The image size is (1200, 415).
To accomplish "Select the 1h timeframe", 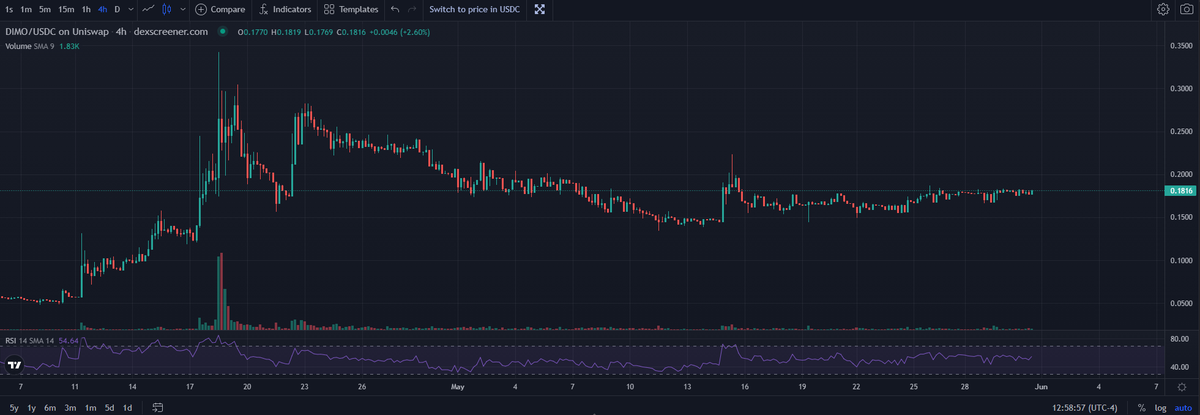I will click(x=87, y=9).
